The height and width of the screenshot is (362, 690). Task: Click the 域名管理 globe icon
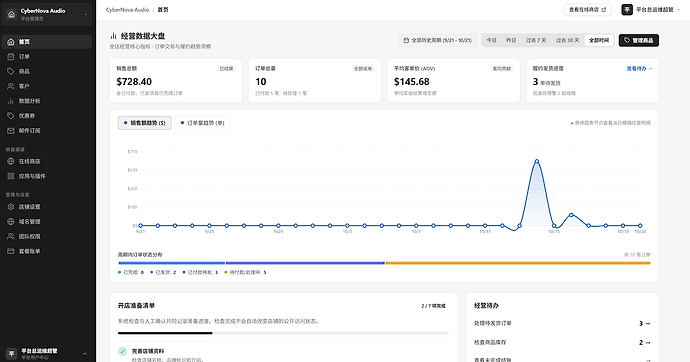click(11, 222)
